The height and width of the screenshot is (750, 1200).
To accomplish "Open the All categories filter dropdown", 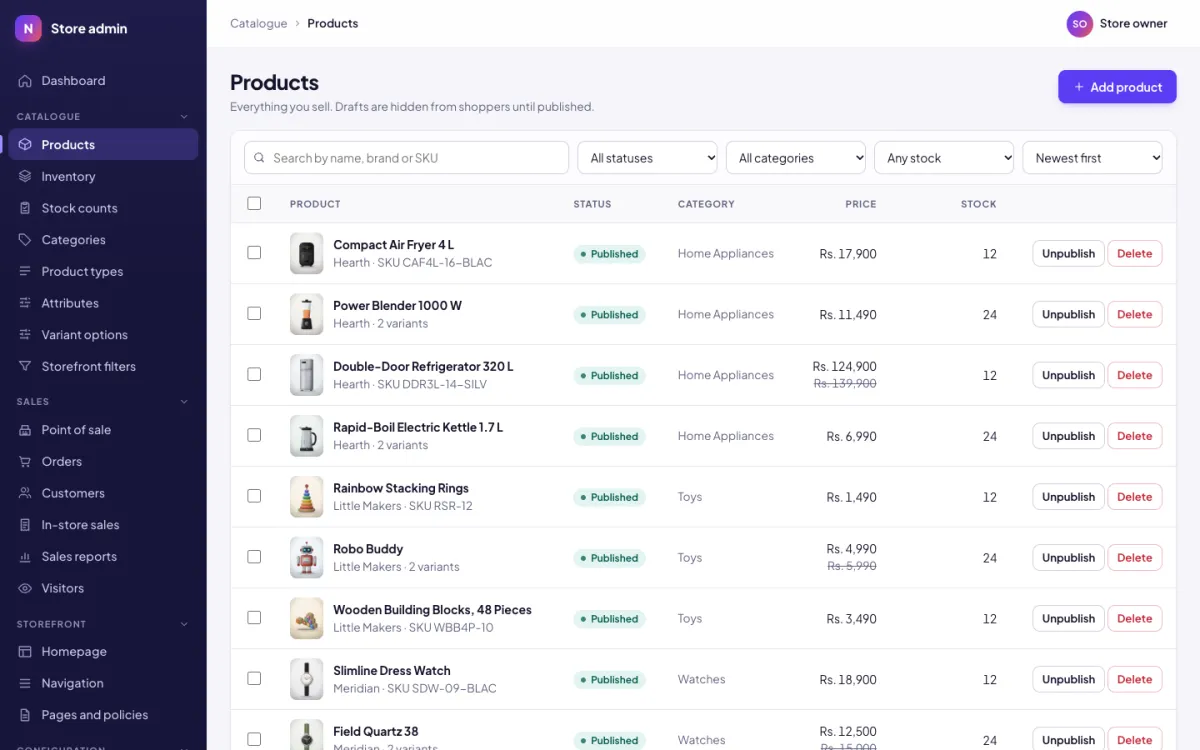I will coord(795,158).
